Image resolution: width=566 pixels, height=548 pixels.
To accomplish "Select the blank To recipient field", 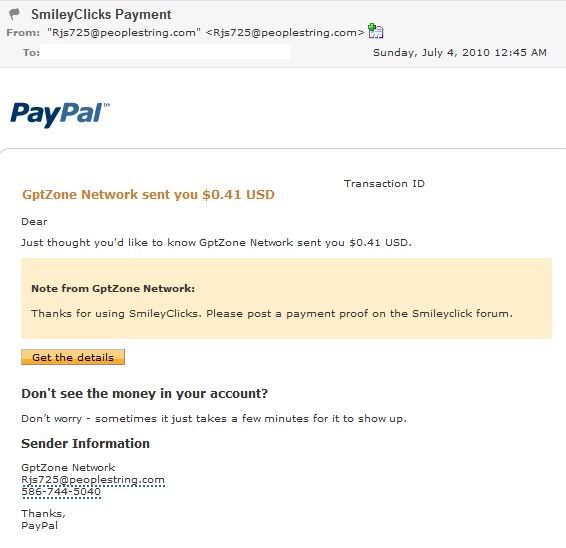I will click(165, 52).
